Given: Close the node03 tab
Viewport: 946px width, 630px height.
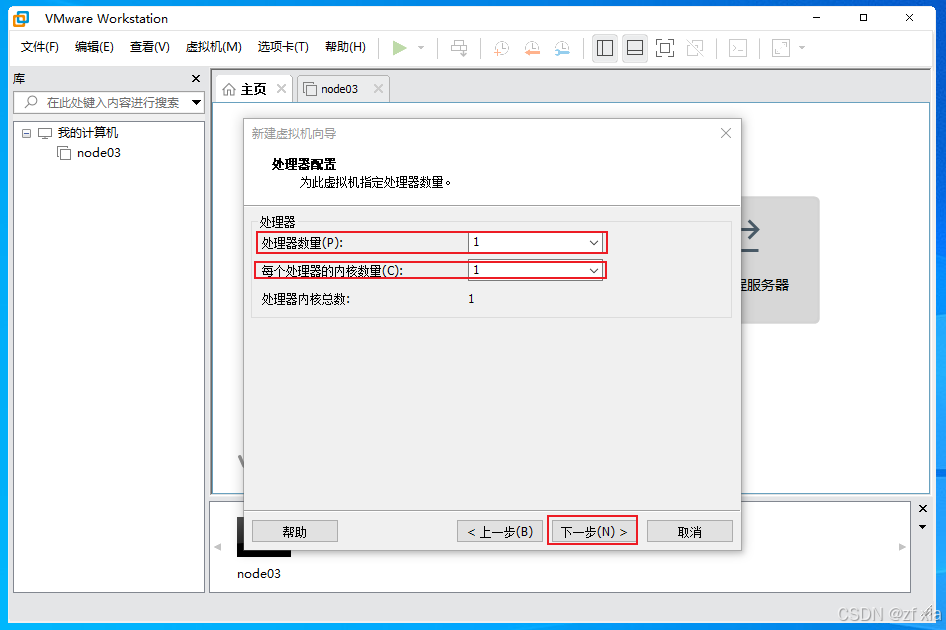Looking at the screenshot, I should click(x=378, y=89).
